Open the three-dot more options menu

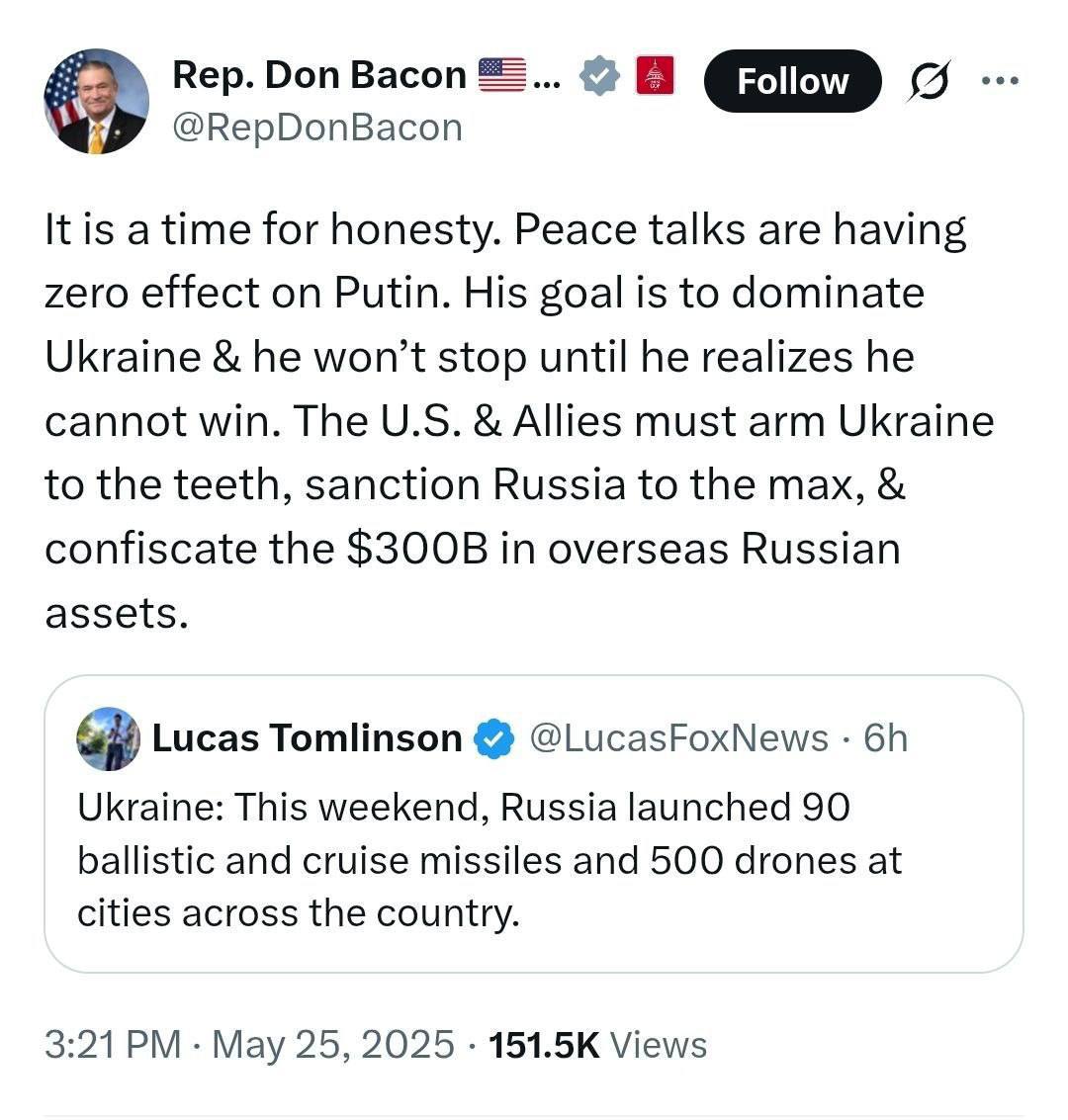point(1000,80)
